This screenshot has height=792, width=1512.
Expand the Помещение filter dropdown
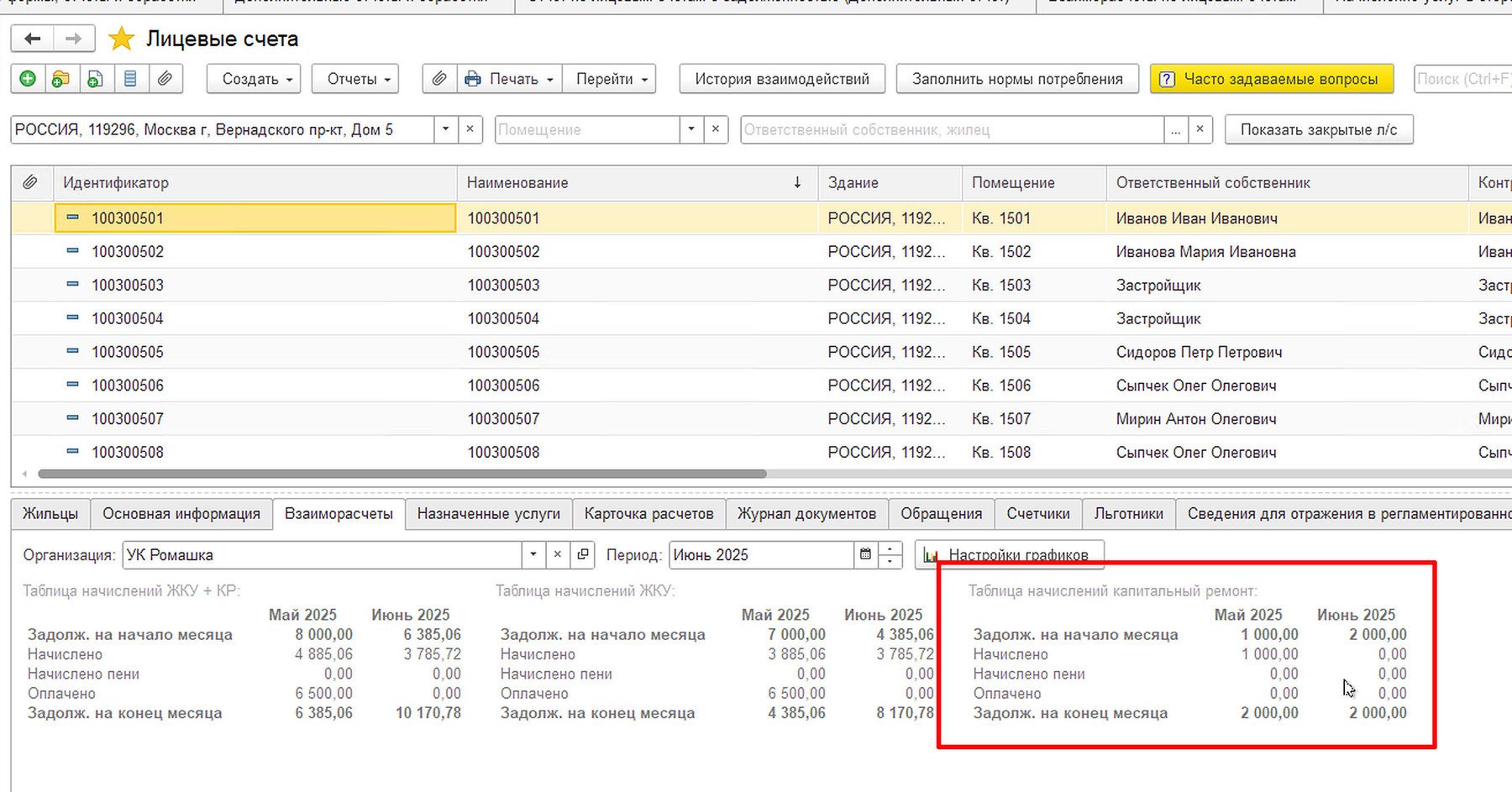click(x=691, y=129)
